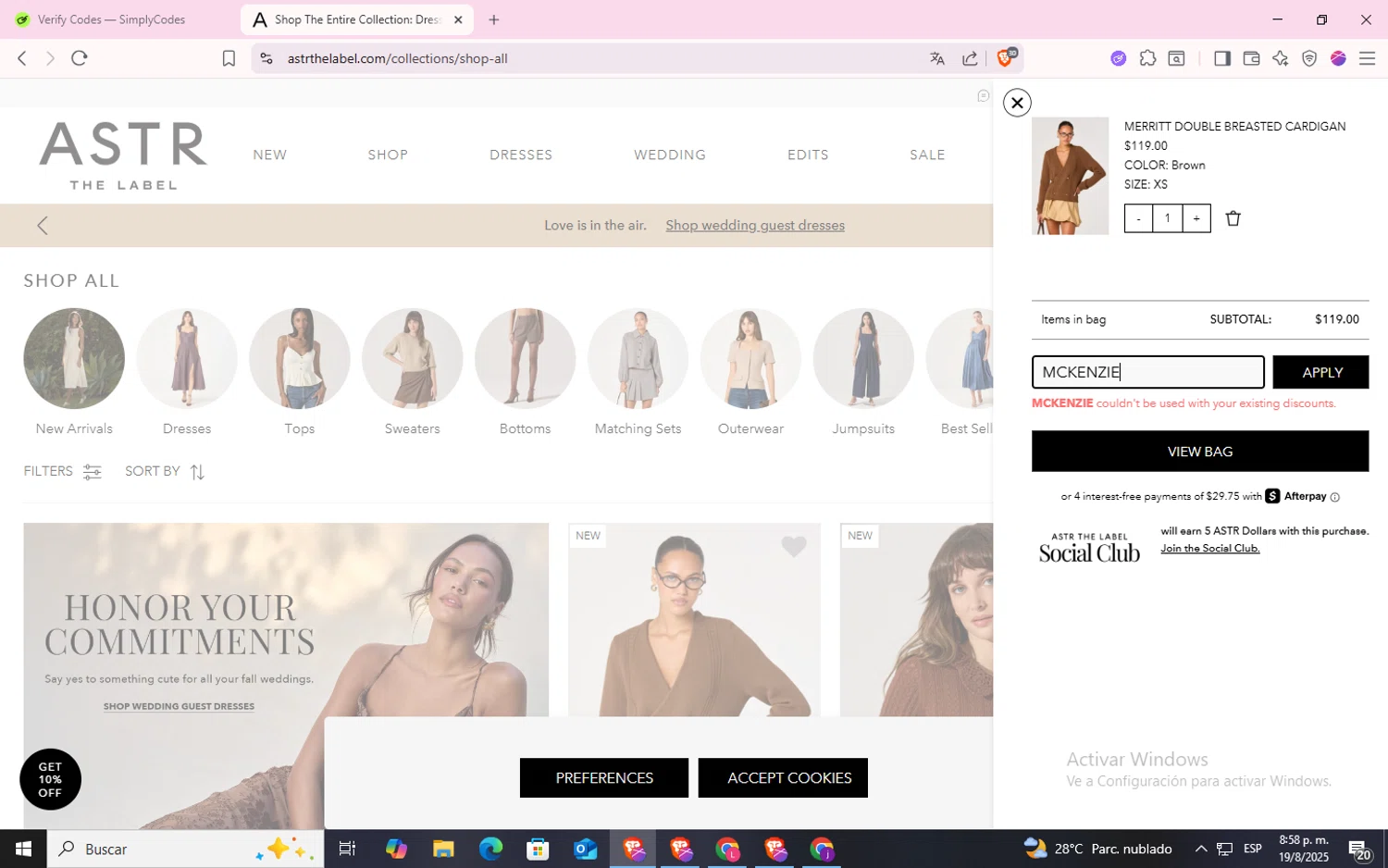The height and width of the screenshot is (868, 1388).
Task: Select the Matching Sets category circle
Action: tap(638, 359)
